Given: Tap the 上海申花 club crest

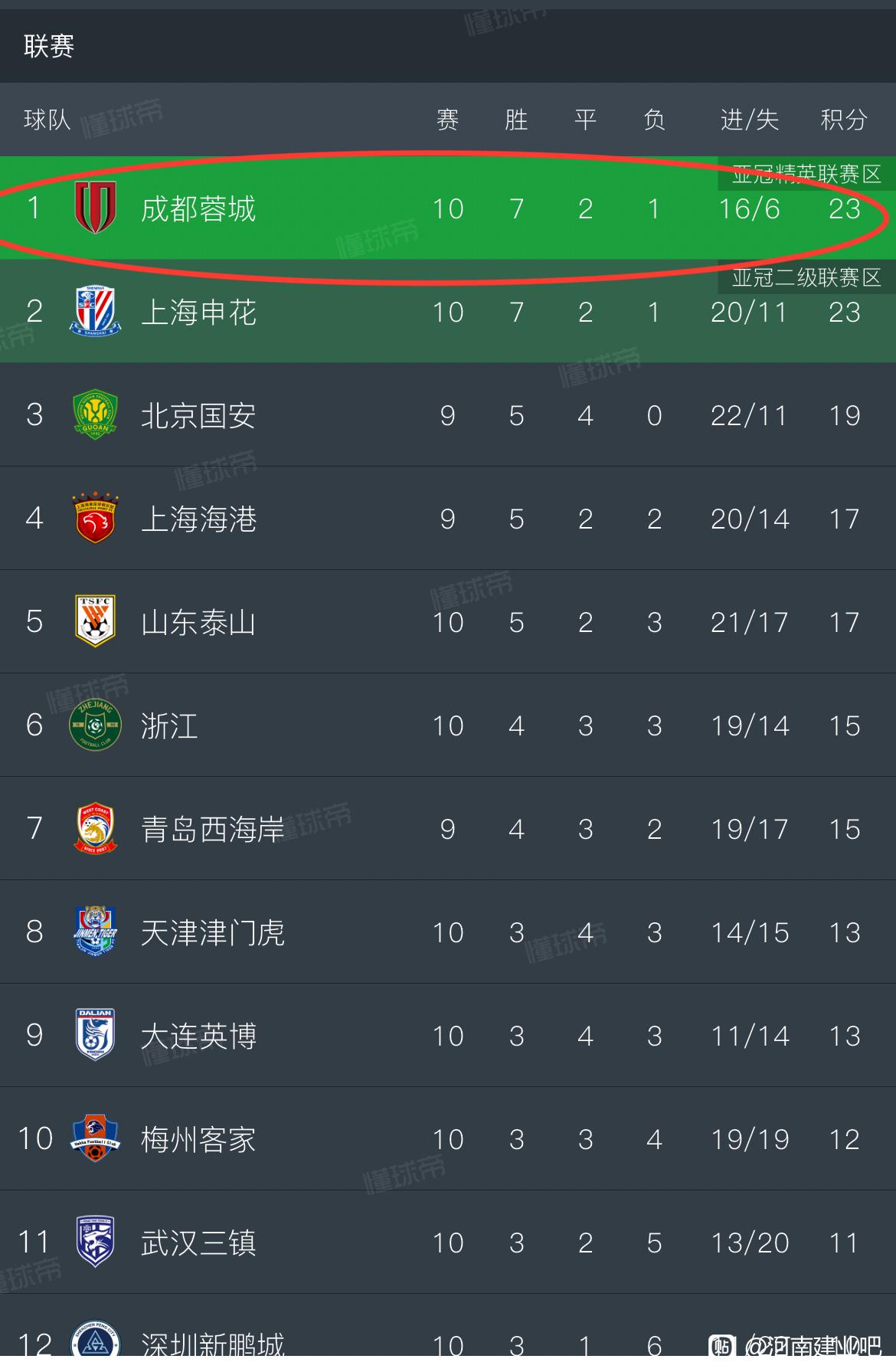Looking at the screenshot, I should (x=96, y=311).
